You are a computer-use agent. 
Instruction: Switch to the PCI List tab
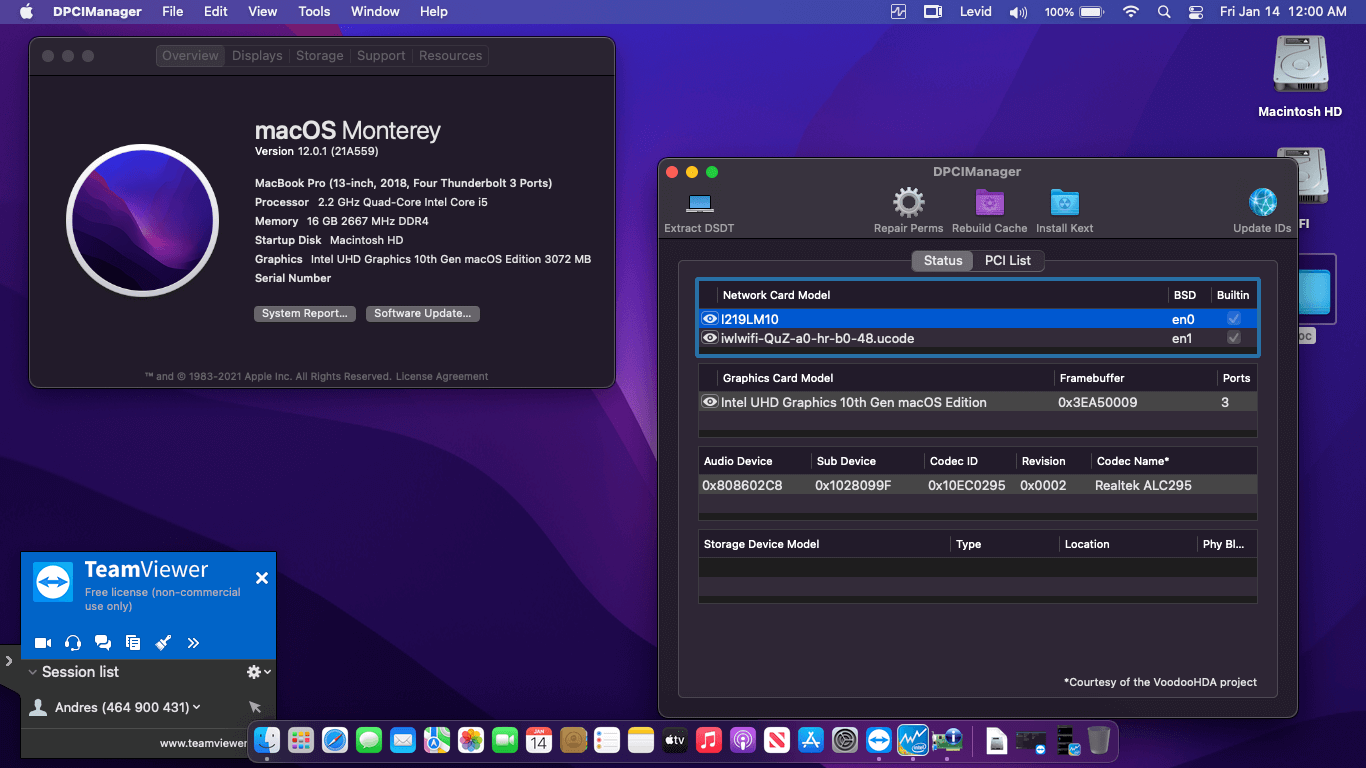click(x=1007, y=260)
